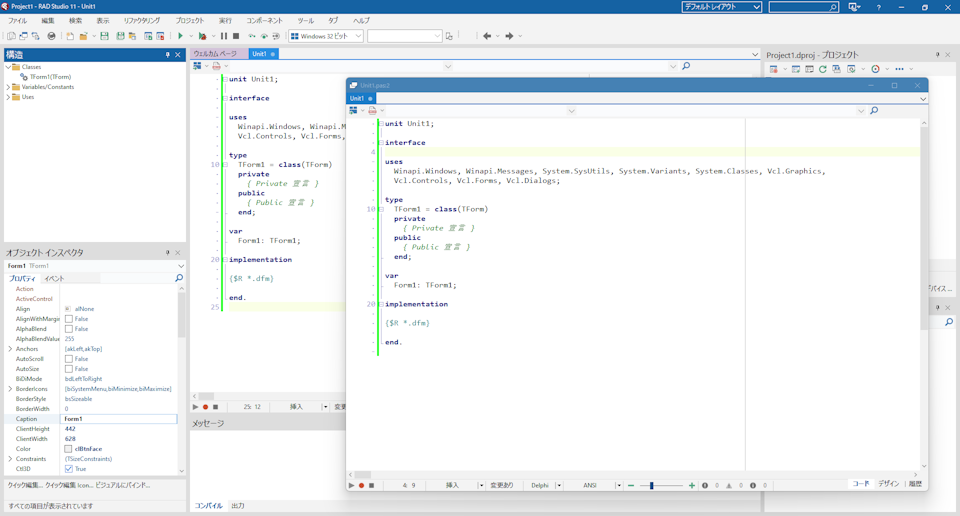Open the プロジェクト menu
This screenshot has width=960, height=516.
pyautogui.click(x=189, y=20)
